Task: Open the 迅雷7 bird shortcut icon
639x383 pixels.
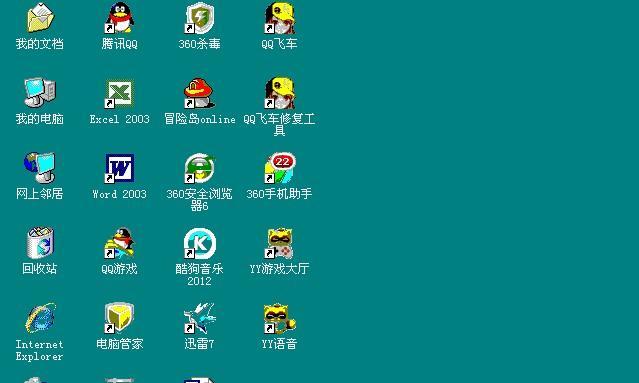Action: [199, 318]
